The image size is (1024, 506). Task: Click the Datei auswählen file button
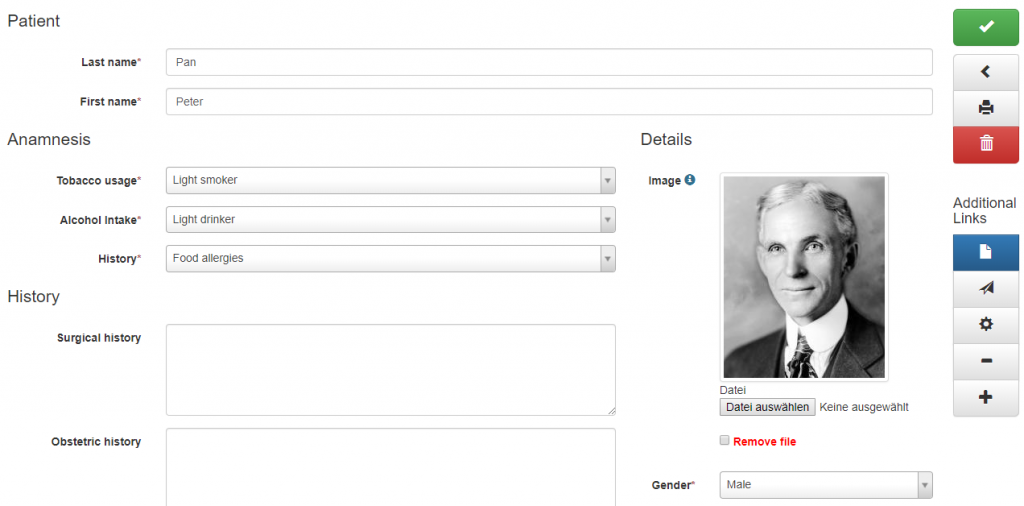coord(767,407)
